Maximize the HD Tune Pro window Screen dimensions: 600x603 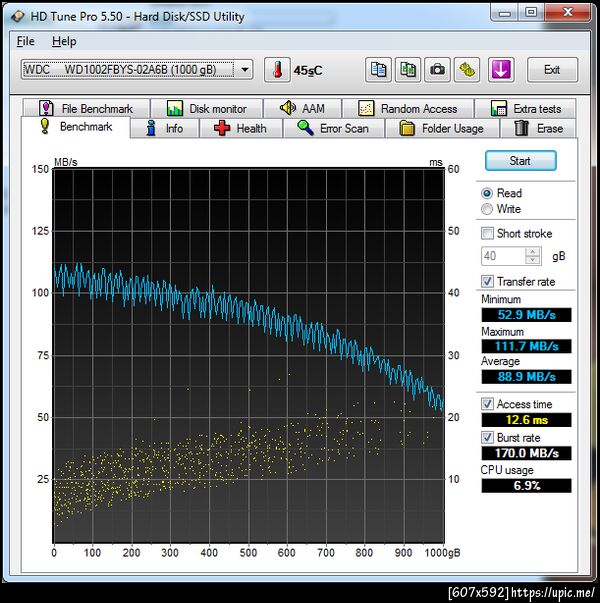click(531, 13)
